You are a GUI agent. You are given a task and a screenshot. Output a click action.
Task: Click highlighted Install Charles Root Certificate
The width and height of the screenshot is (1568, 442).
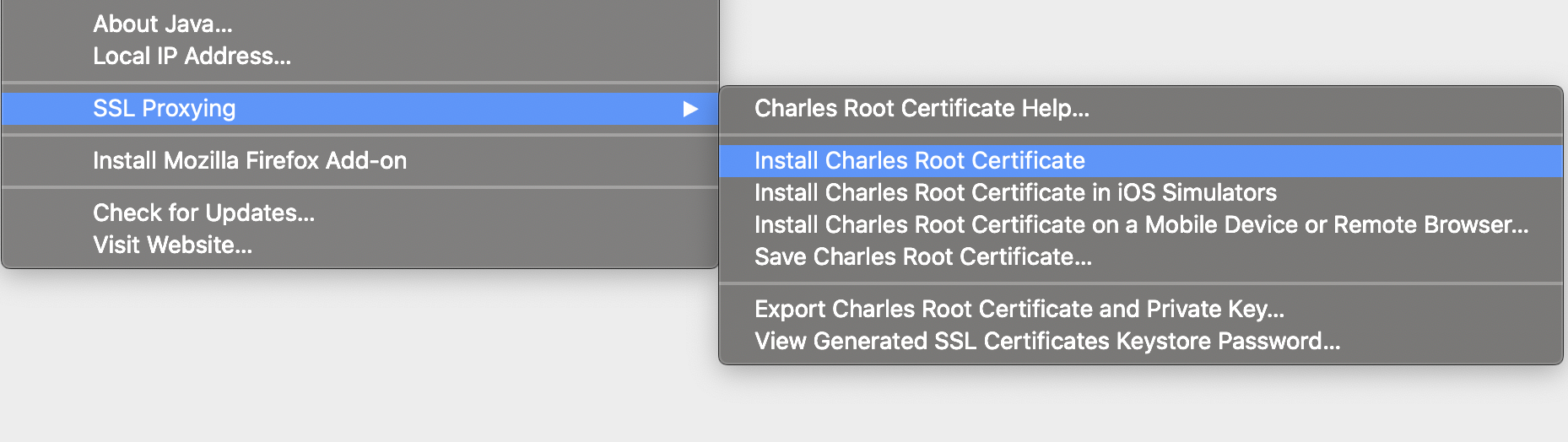click(919, 160)
